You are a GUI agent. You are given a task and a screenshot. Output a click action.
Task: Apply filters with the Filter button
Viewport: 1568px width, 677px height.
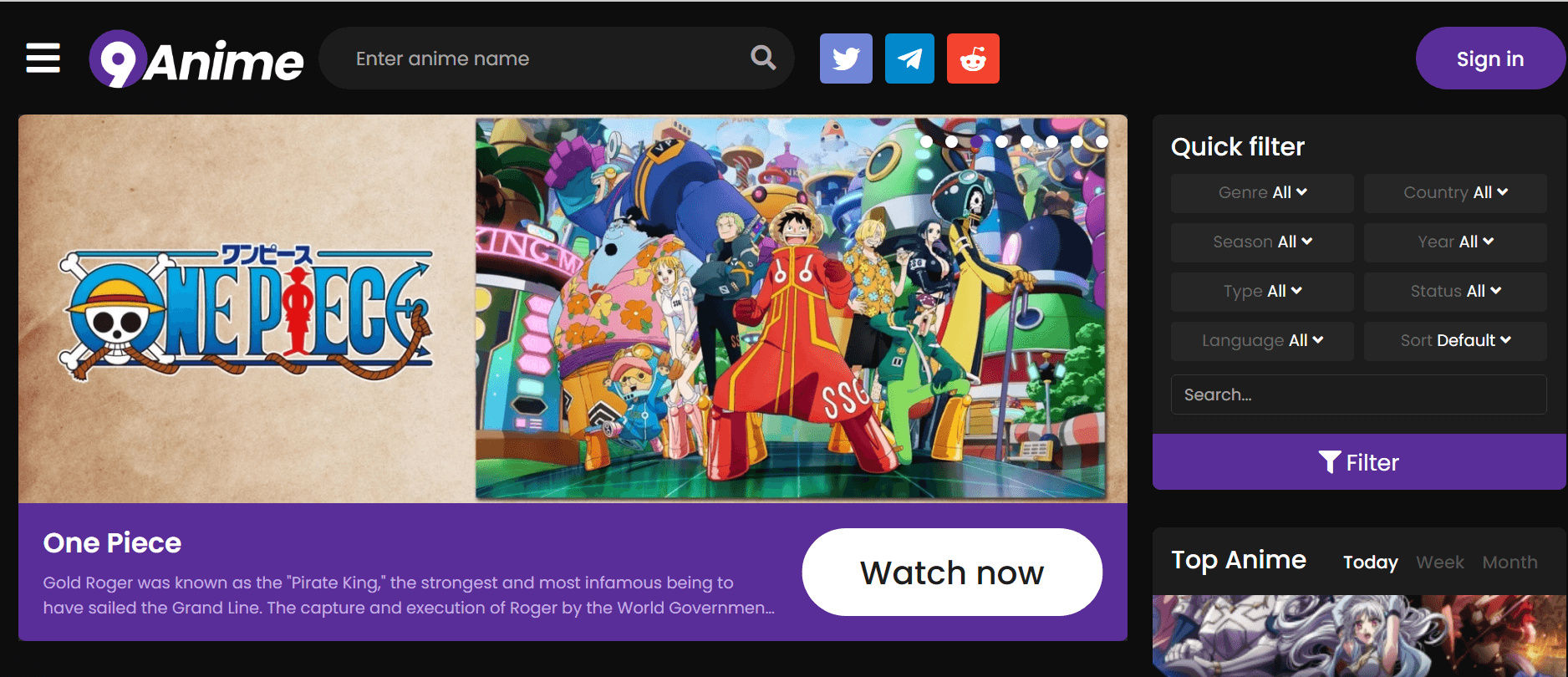click(x=1358, y=462)
